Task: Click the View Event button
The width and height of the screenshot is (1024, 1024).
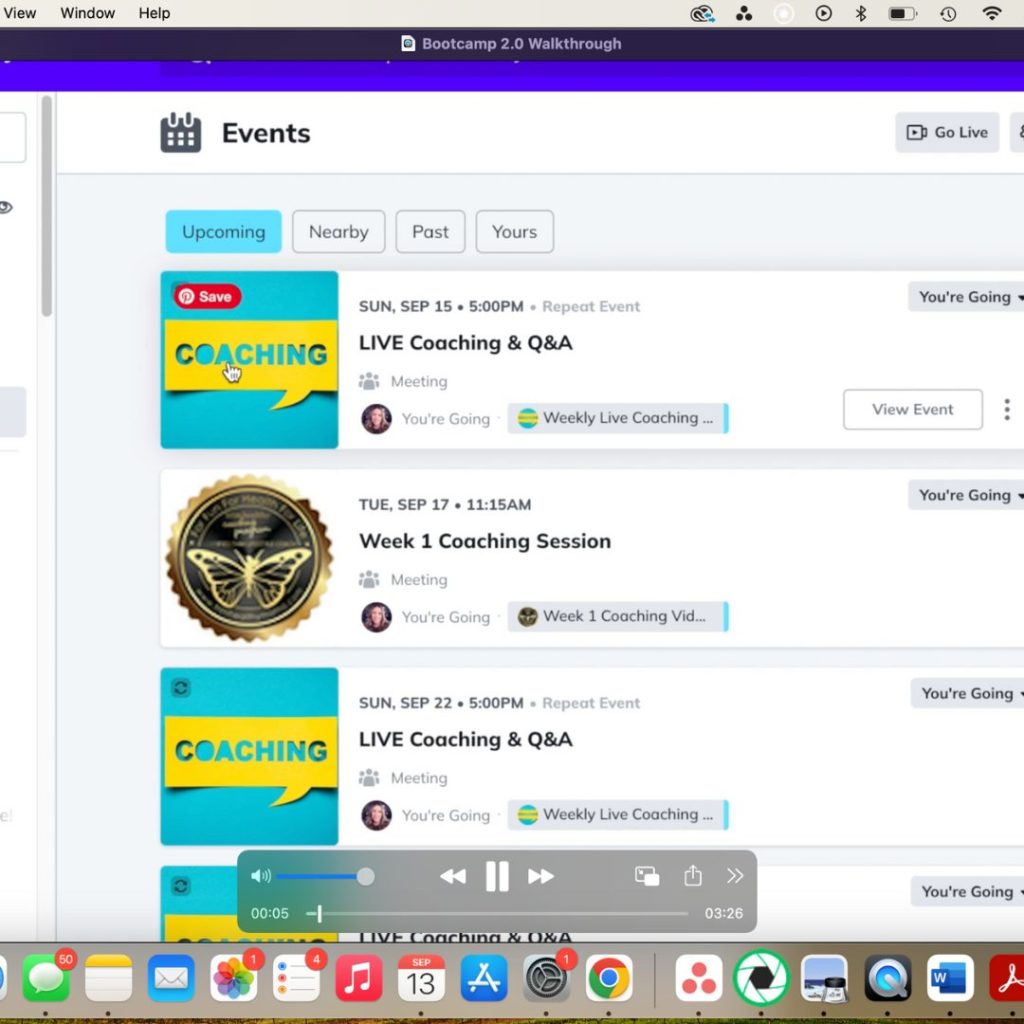Action: (x=912, y=409)
